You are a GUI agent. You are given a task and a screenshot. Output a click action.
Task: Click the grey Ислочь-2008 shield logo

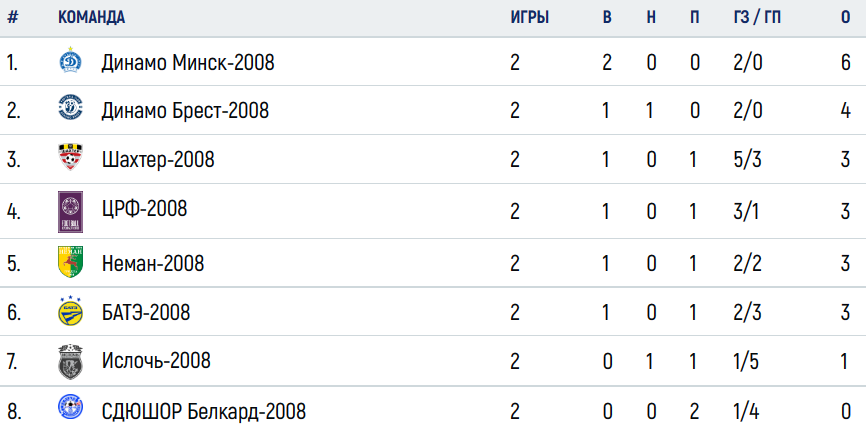click(x=70, y=362)
